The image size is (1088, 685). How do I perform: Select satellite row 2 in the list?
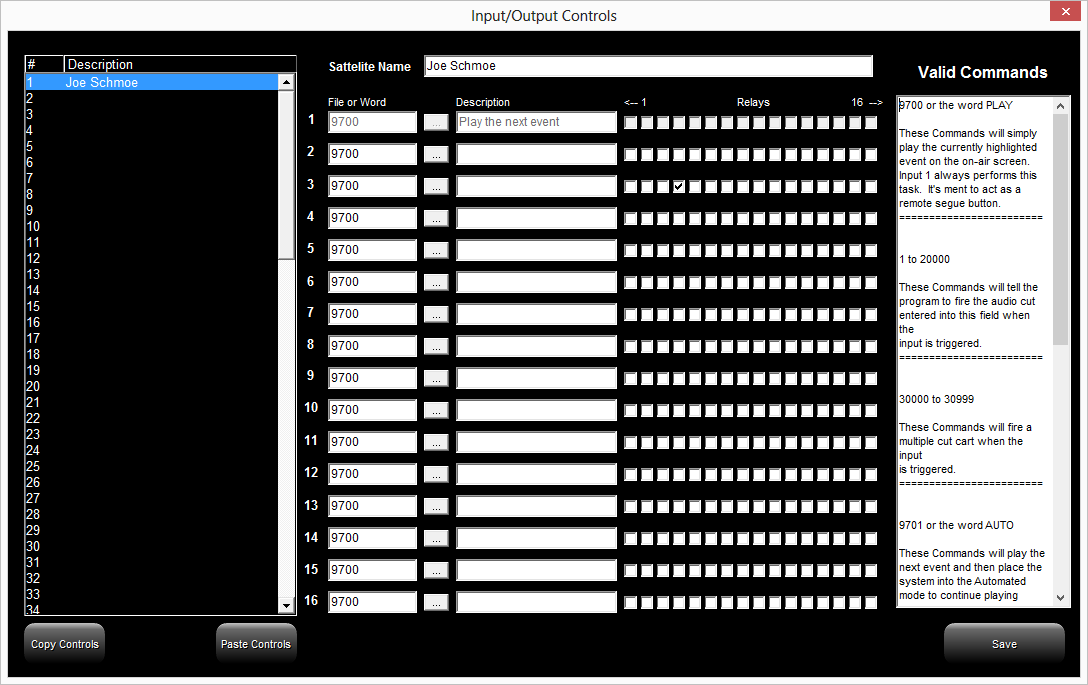tap(151, 99)
